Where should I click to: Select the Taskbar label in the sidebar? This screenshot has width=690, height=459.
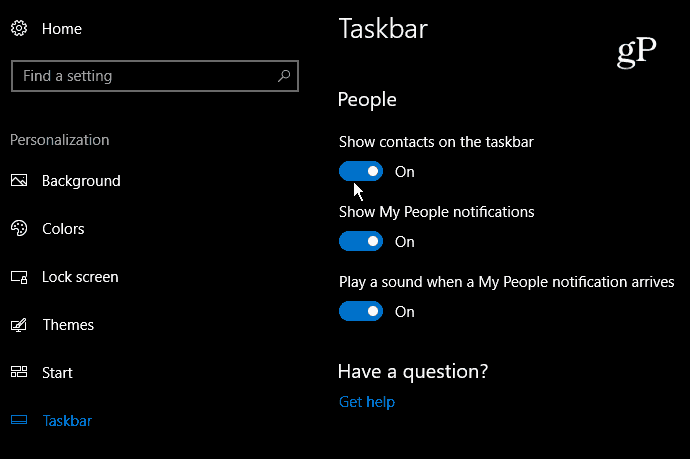pos(67,421)
